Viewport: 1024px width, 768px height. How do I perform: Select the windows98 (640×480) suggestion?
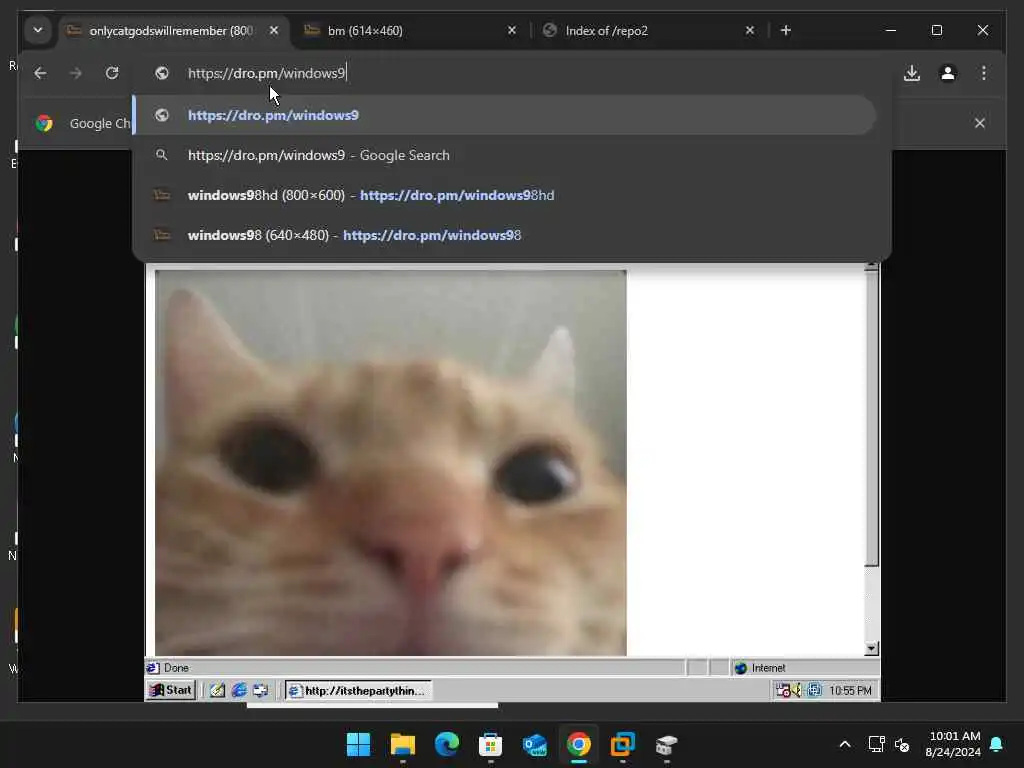click(504, 235)
